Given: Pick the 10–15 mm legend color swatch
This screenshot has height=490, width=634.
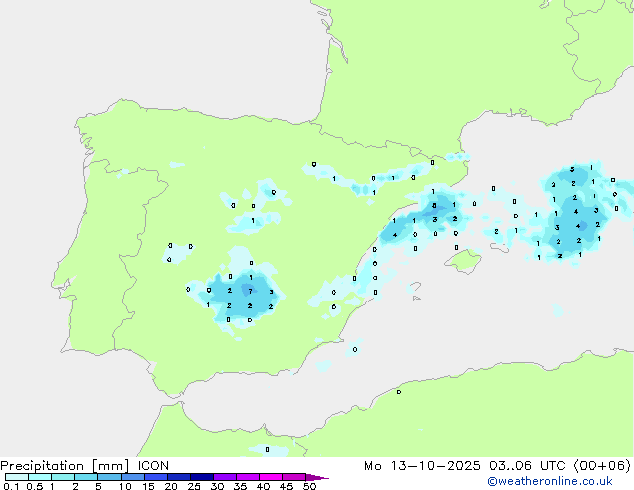Looking at the screenshot, I should (133, 477).
